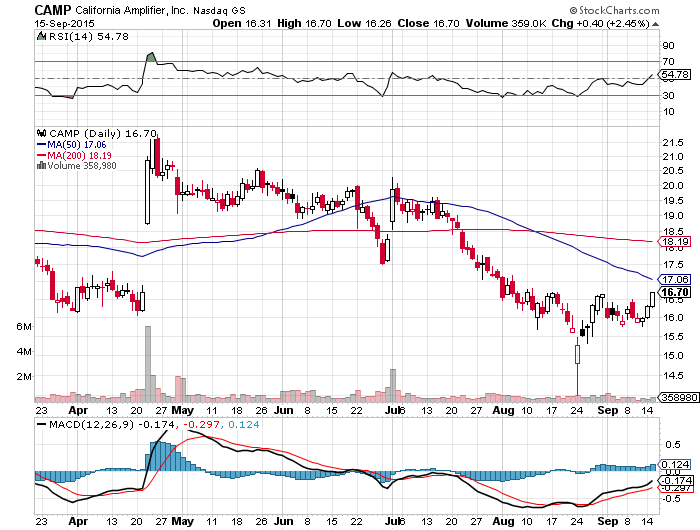The width and height of the screenshot is (700, 530).
Task: Click the 16.70 last price tag
Action: (x=675, y=292)
